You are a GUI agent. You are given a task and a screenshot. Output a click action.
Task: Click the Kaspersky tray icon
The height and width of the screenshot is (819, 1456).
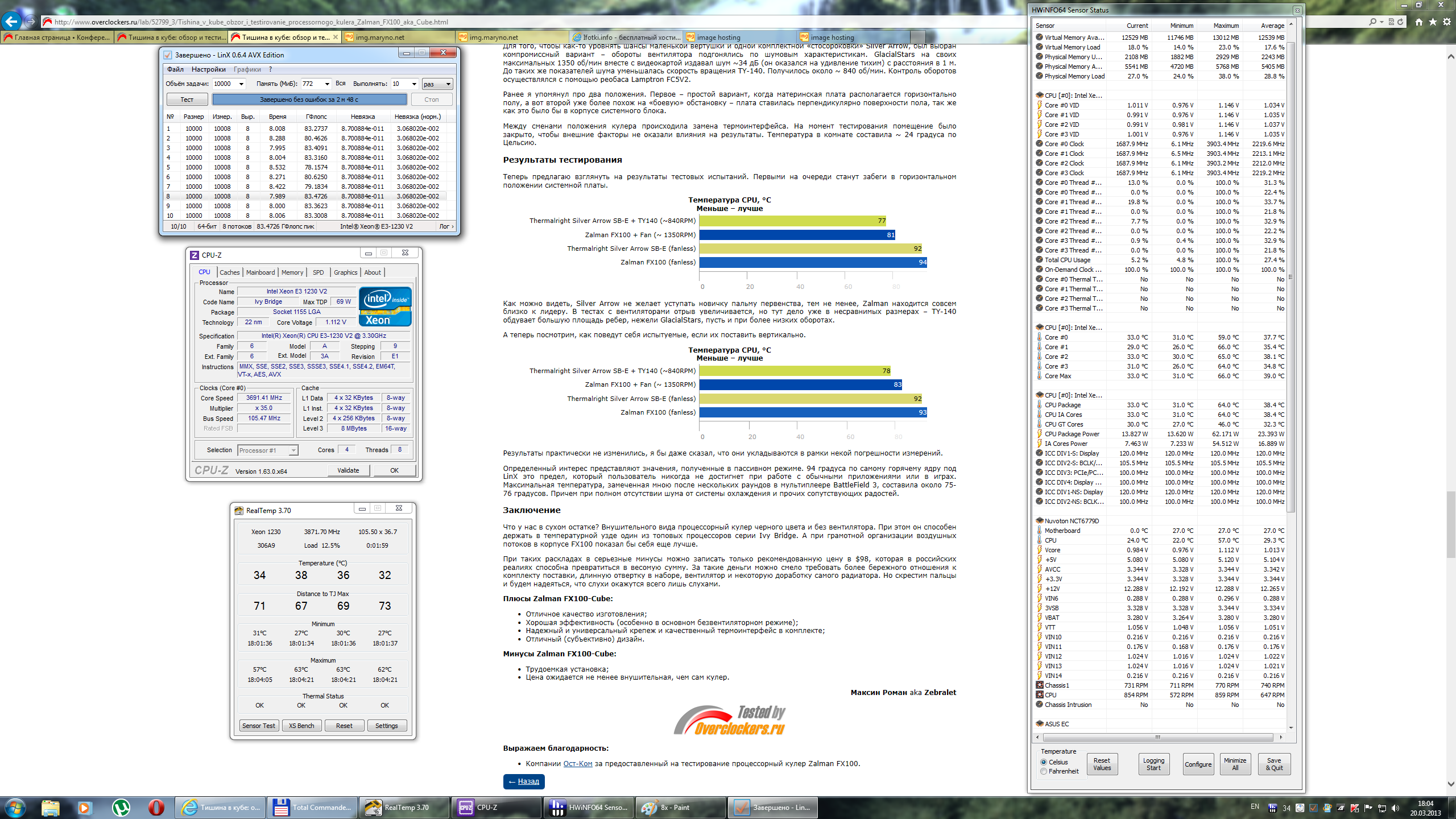[1354, 808]
